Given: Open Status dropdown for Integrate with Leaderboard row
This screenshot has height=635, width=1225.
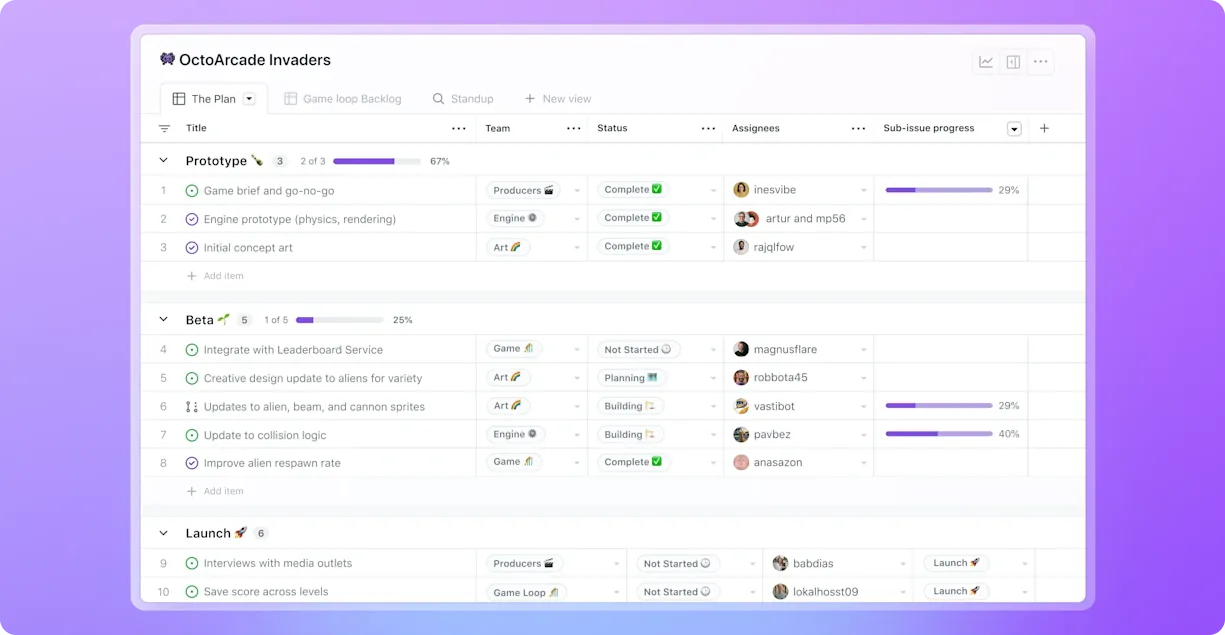Looking at the screenshot, I should (x=713, y=350).
